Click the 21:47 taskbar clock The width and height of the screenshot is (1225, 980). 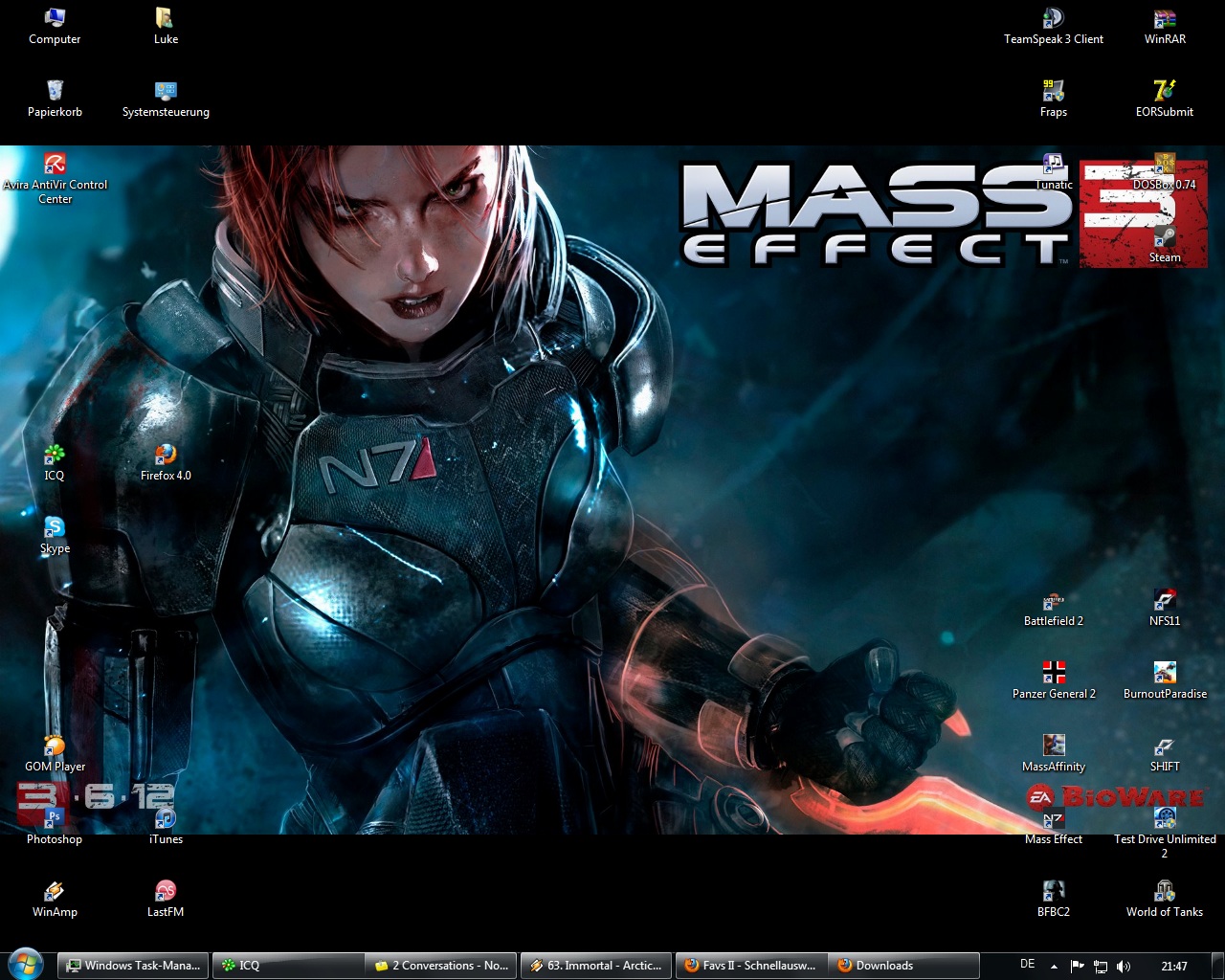[x=1174, y=966]
